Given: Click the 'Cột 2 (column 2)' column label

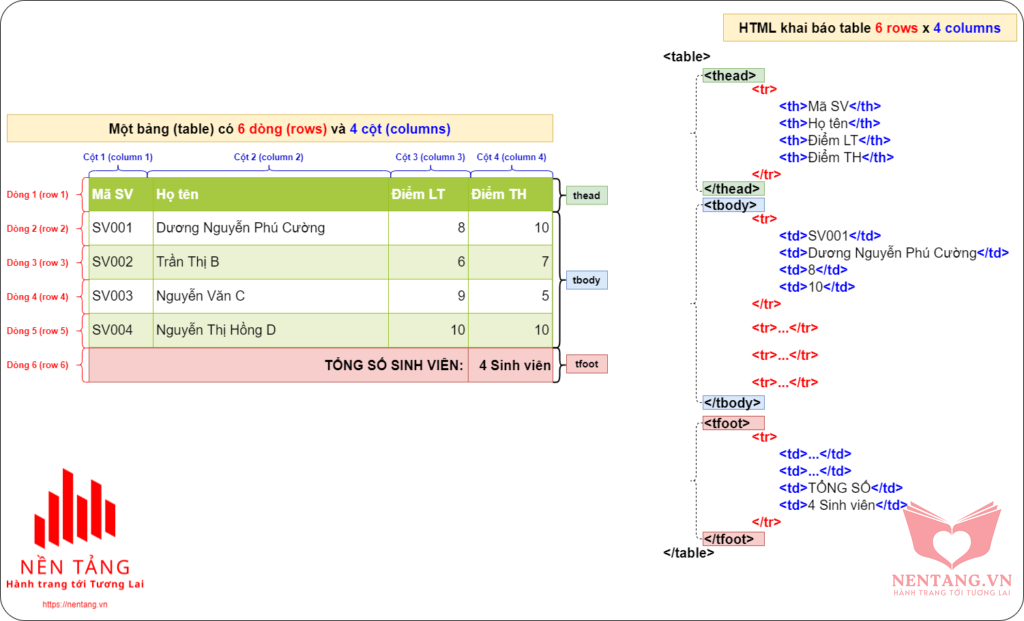Looking at the screenshot, I should coord(268,157).
